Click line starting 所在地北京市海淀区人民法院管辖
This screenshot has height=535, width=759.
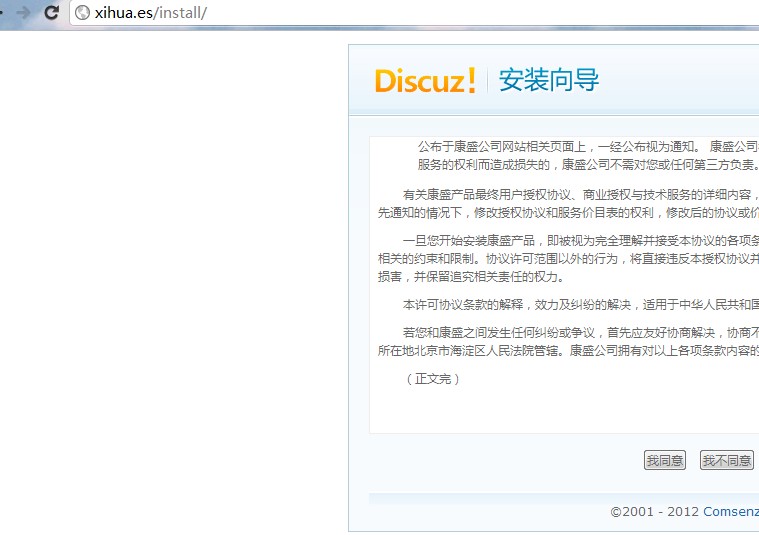pos(568,351)
